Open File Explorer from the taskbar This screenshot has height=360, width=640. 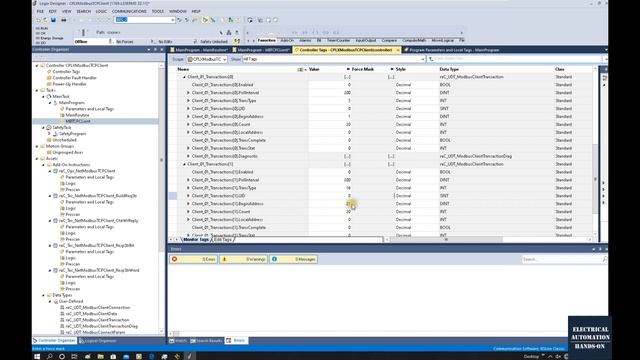tap(100, 356)
